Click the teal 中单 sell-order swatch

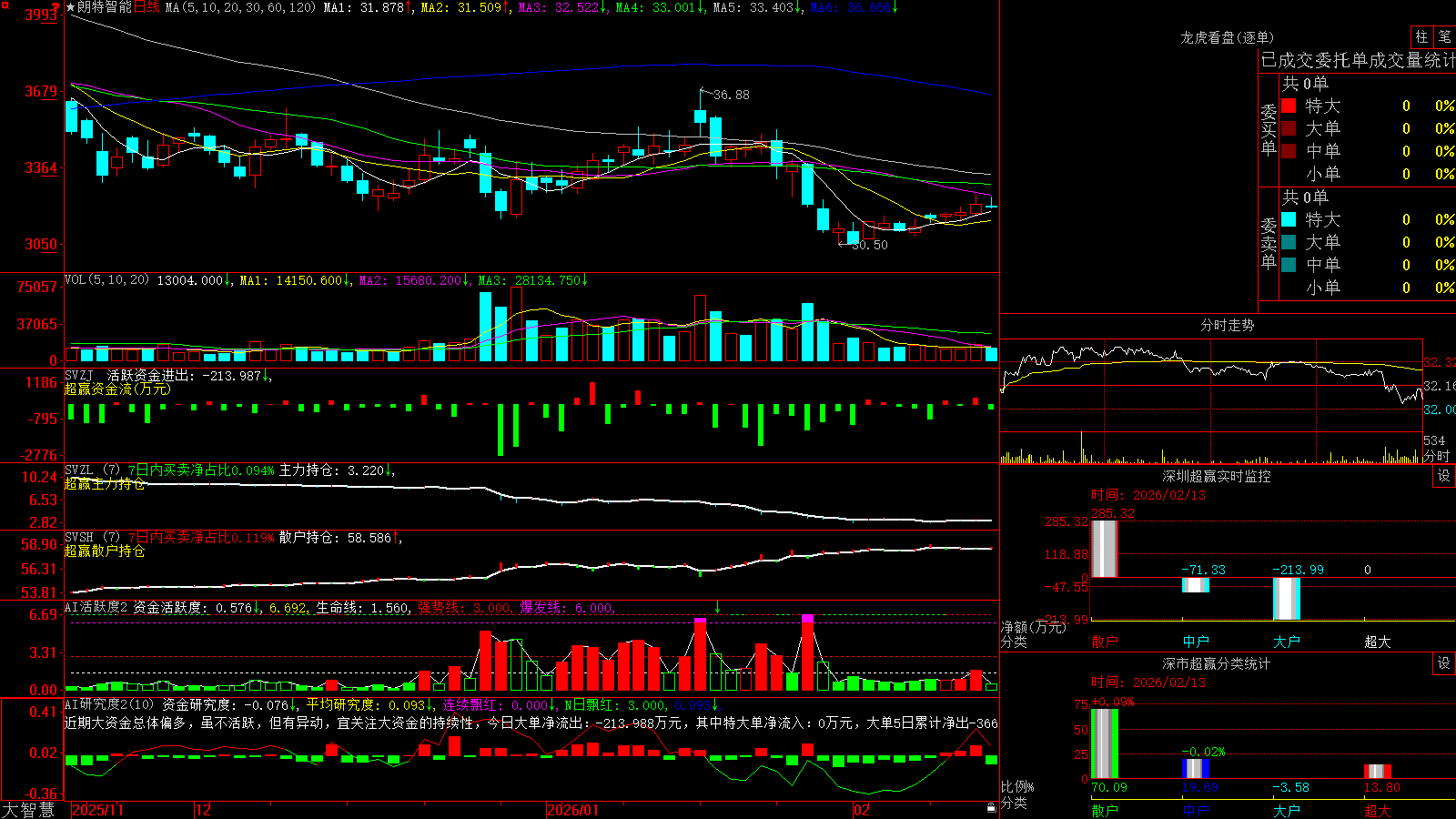(x=1289, y=265)
